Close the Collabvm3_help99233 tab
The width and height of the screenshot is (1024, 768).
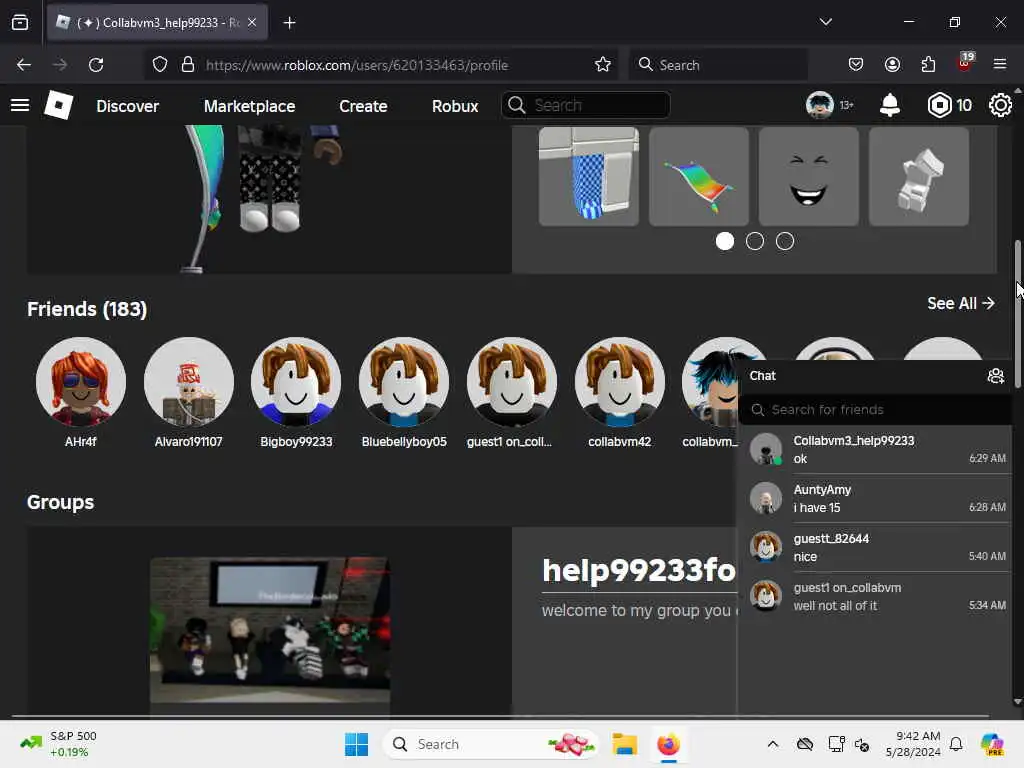pyautogui.click(x=252, y=23)
